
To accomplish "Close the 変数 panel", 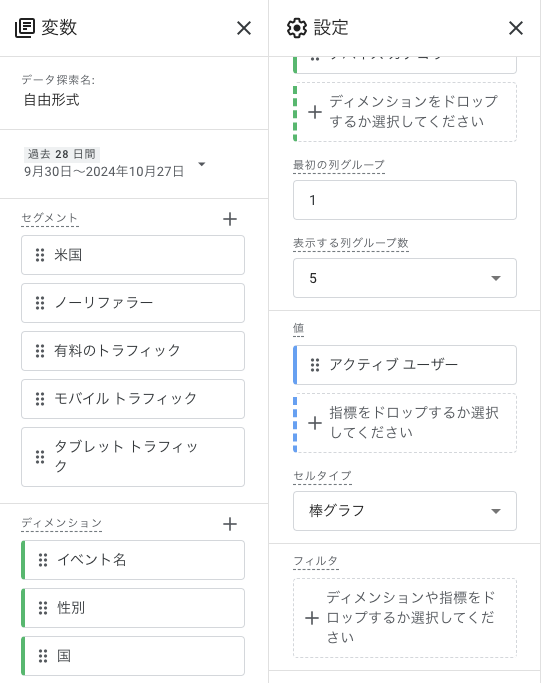I will (x=244, y=28).
